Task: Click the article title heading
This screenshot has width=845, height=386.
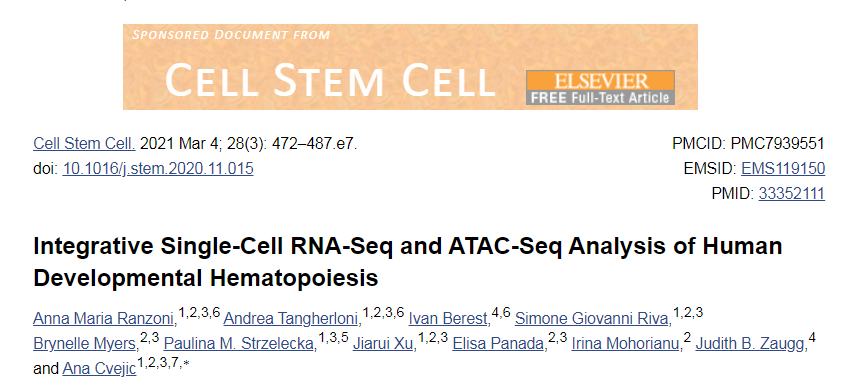Action: point(407,262)
